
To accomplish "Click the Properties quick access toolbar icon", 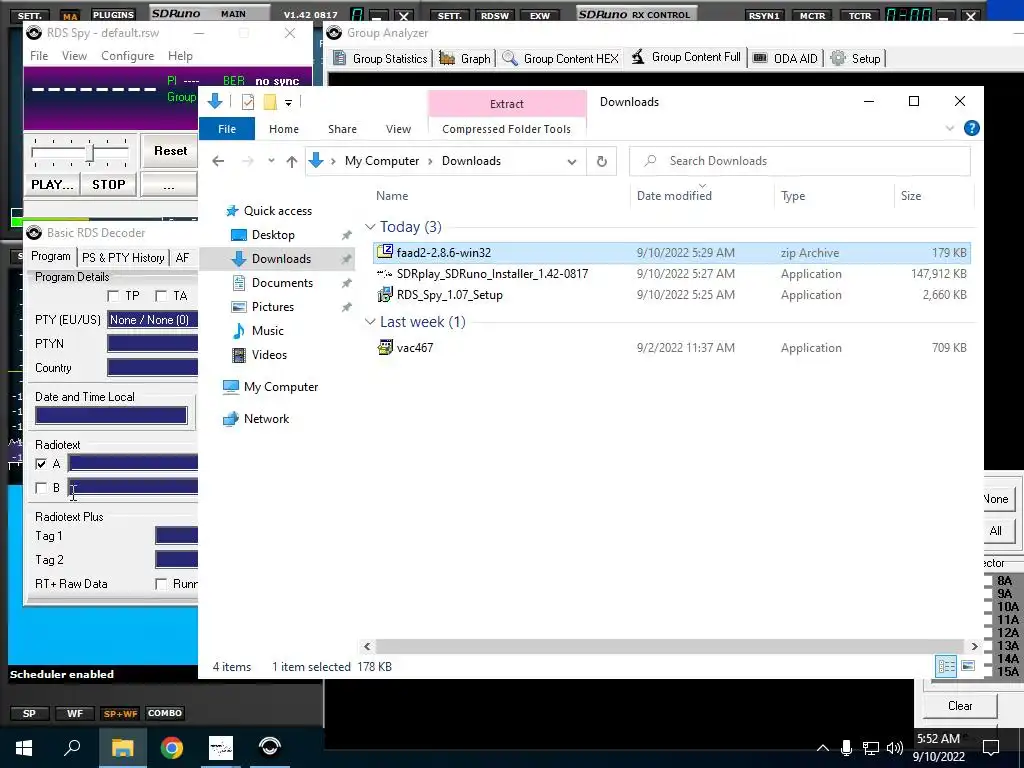I will [x=248, y=102].
